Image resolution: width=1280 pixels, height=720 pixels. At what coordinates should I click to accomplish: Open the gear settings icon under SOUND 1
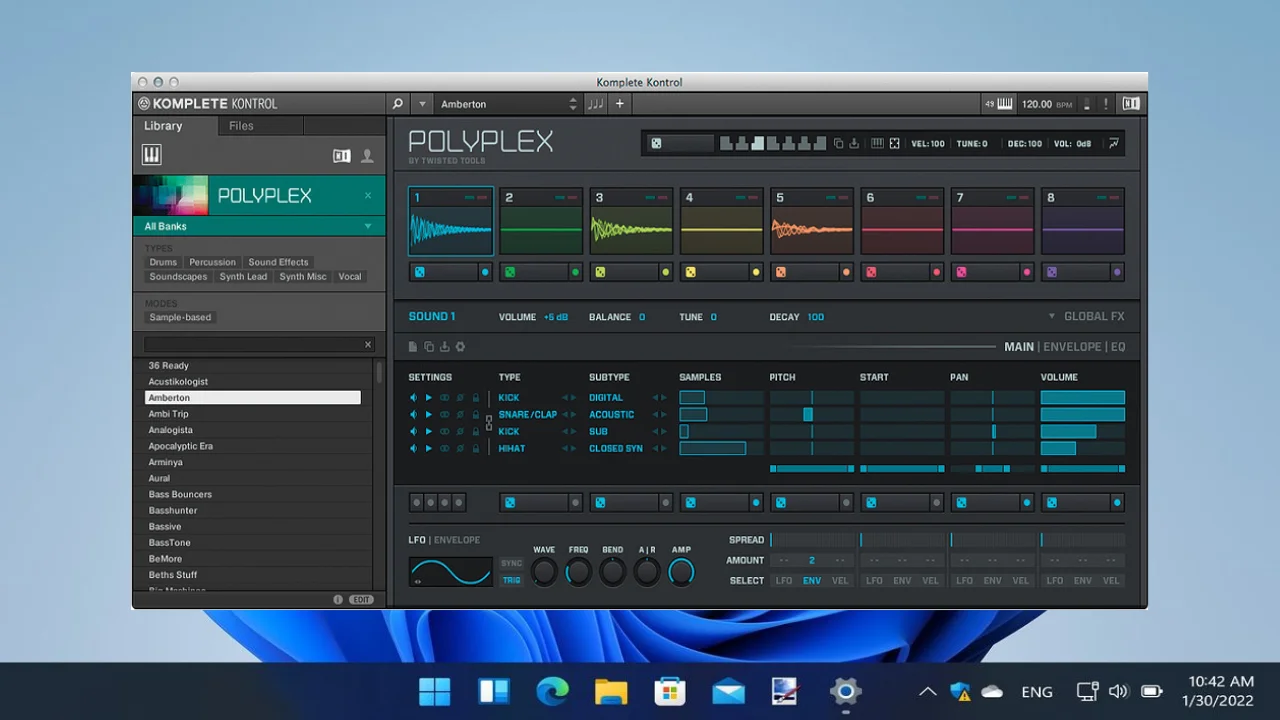pos(460,347)
